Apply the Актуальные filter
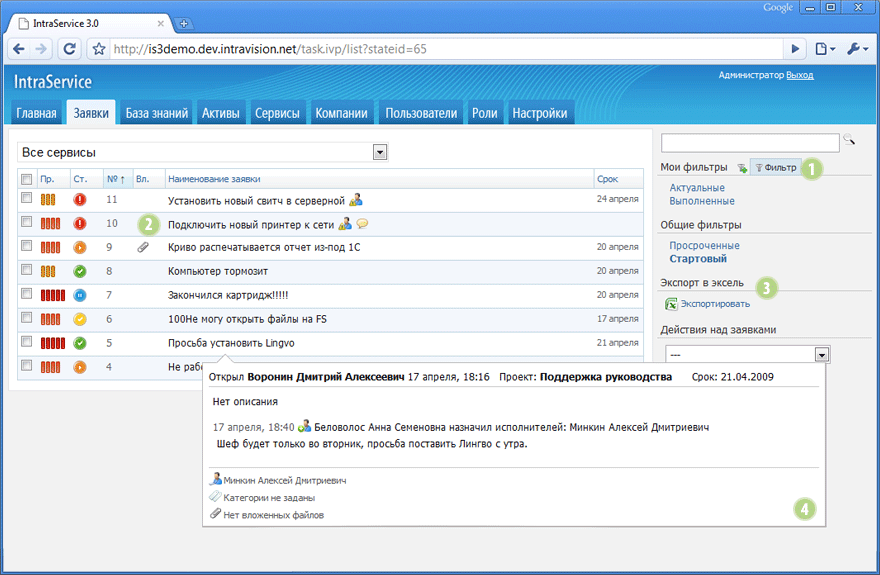The width and height of the screenshot is (880, 575). coord(697,188)
